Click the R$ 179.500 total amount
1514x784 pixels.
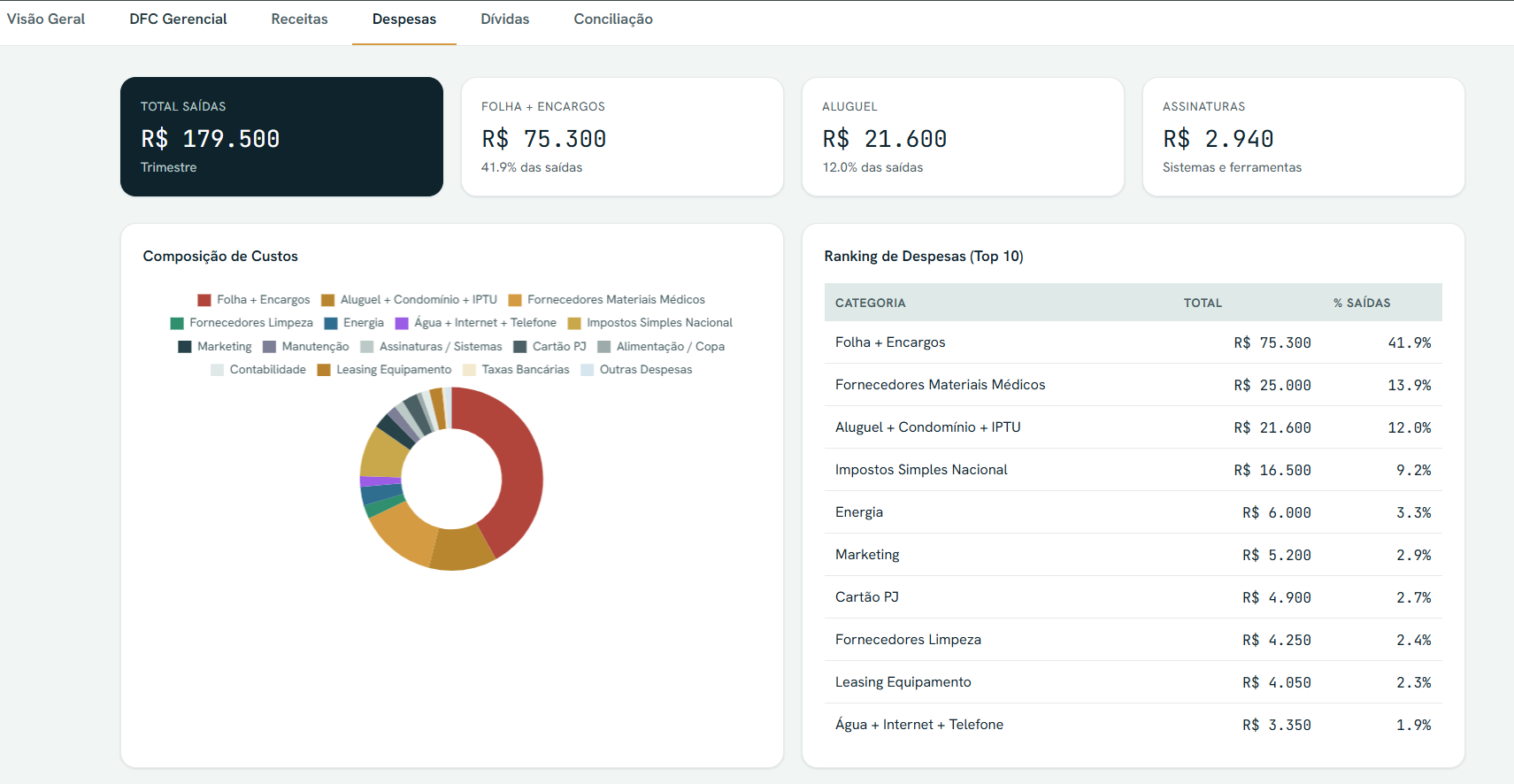pos(211,139)
